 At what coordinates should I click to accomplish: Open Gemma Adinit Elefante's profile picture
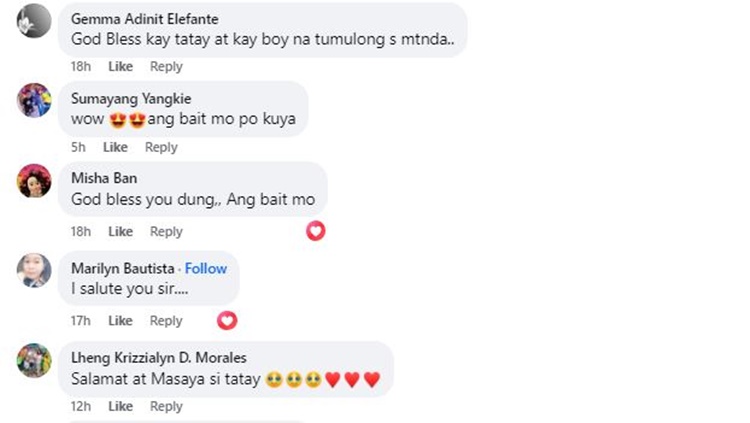point(34,21)
